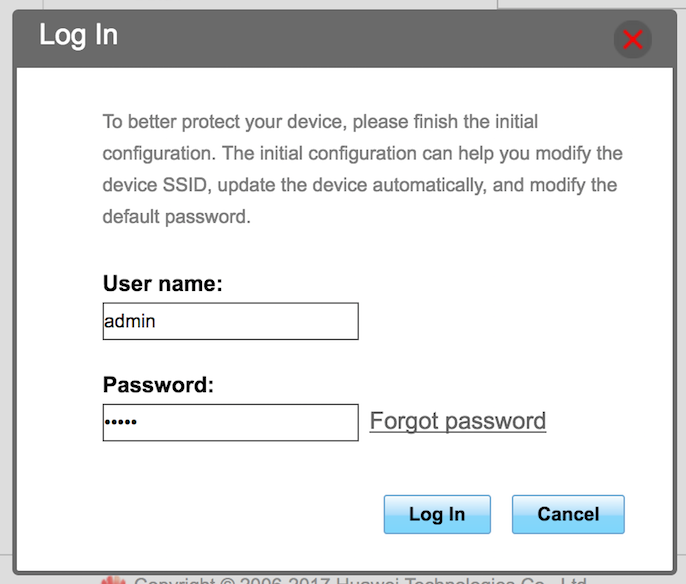Screen dimensions: 686x584
Task: Click the first line of the configuration notice
Action: pyautogui.click(x=320, y=122)
